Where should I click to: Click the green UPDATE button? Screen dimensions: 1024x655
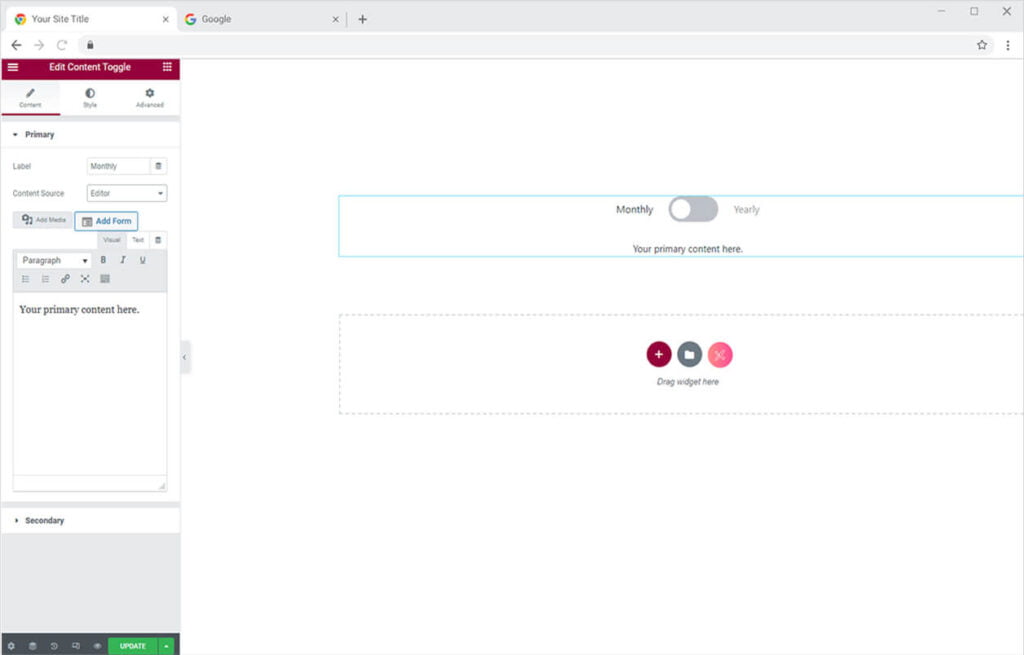click(x=133, y=646)
